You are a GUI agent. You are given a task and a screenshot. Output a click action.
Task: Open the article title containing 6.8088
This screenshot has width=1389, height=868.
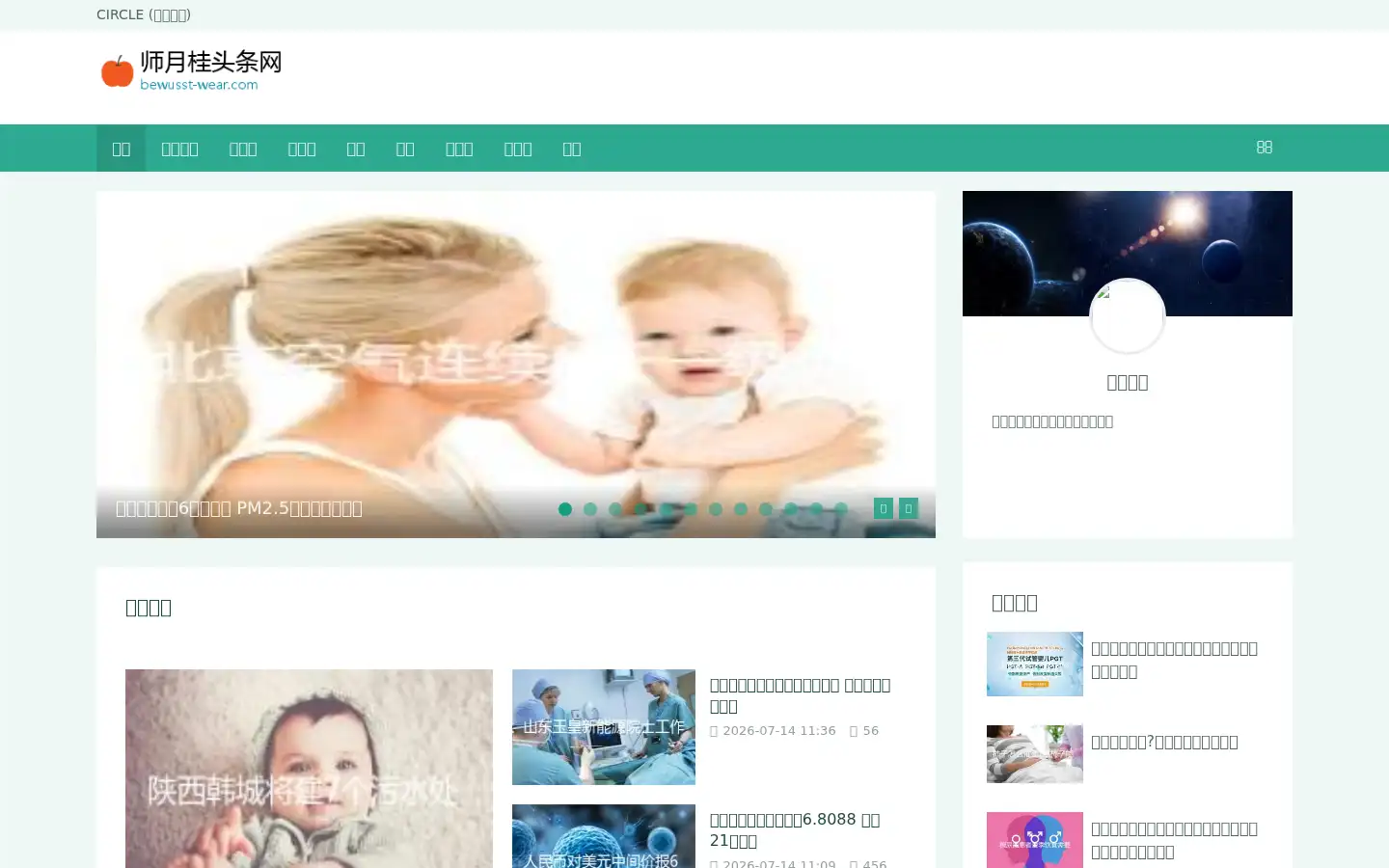tap(795, 829)
